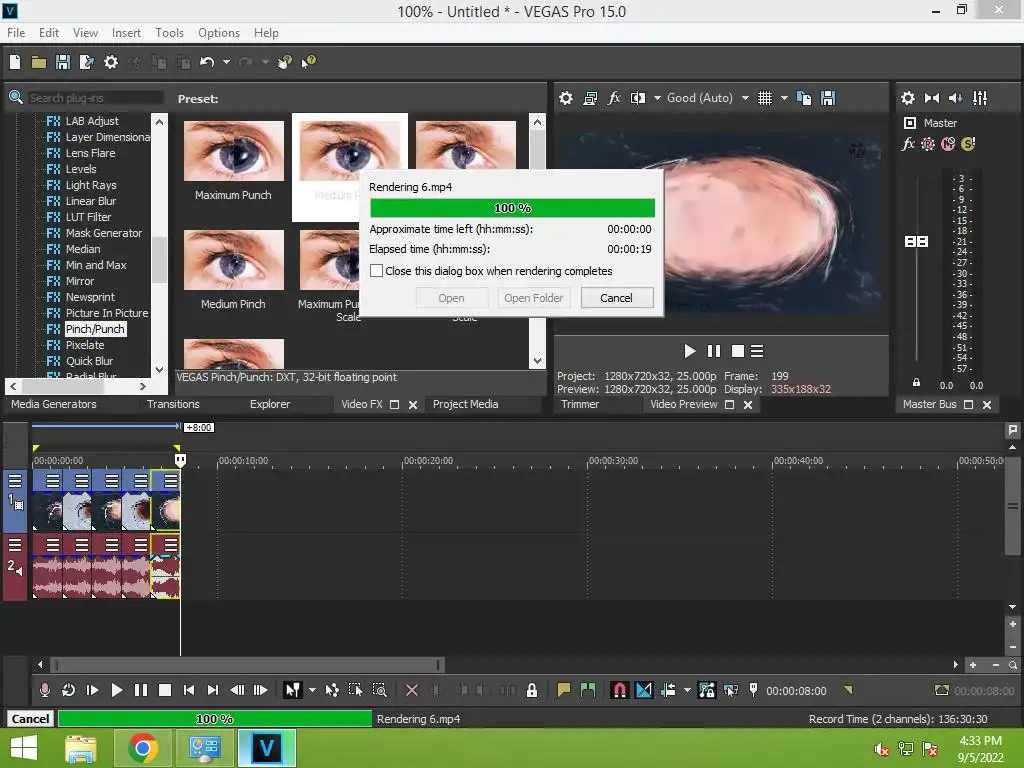Open Project Properties gear in main toolbar
This screenshot has width=1024, height=768.
111,62
